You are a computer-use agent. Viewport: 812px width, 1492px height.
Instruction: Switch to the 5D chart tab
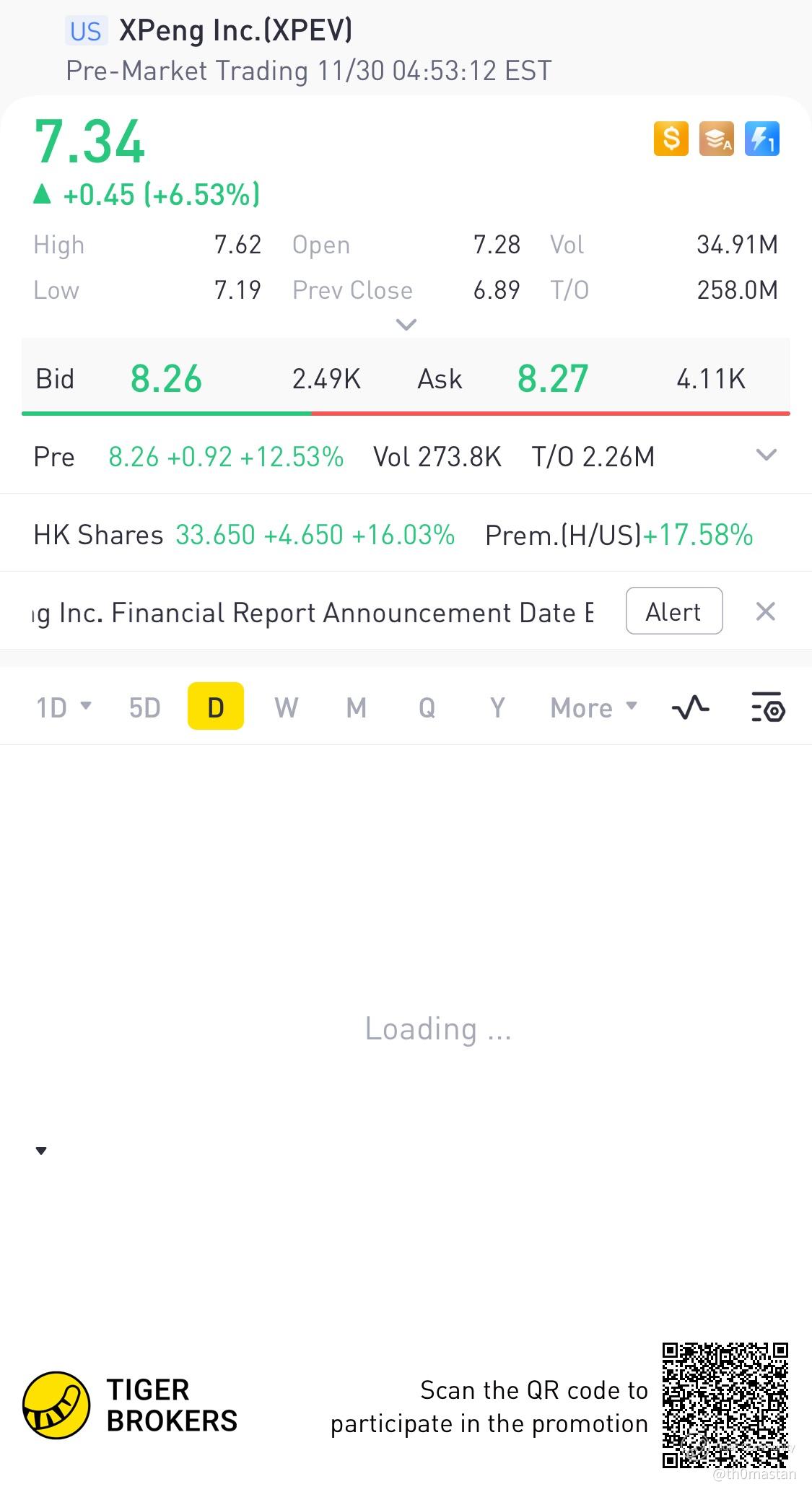point(144,707)
